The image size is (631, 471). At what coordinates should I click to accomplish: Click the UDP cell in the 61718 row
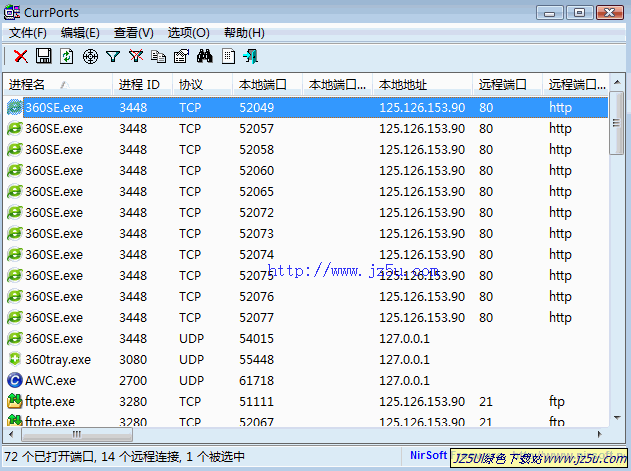click(x=192, y=380)
